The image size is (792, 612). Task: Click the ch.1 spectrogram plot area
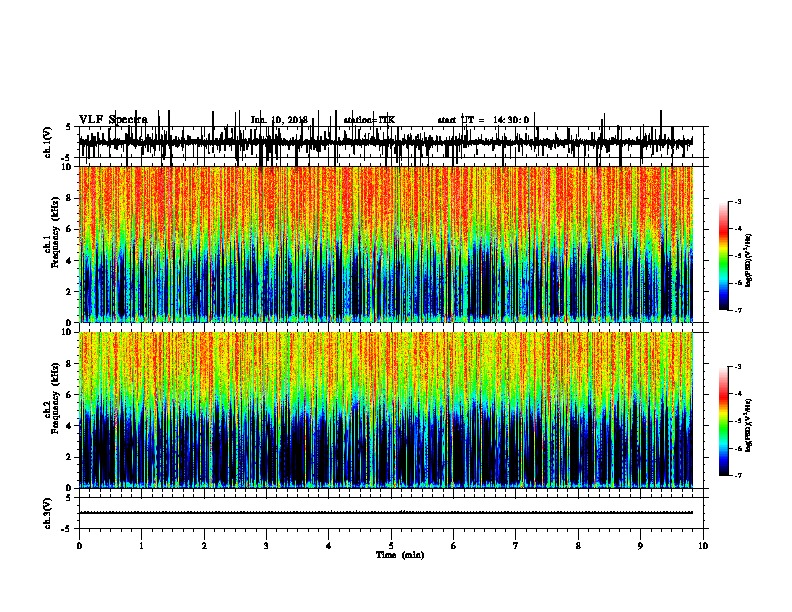[386, 244]
